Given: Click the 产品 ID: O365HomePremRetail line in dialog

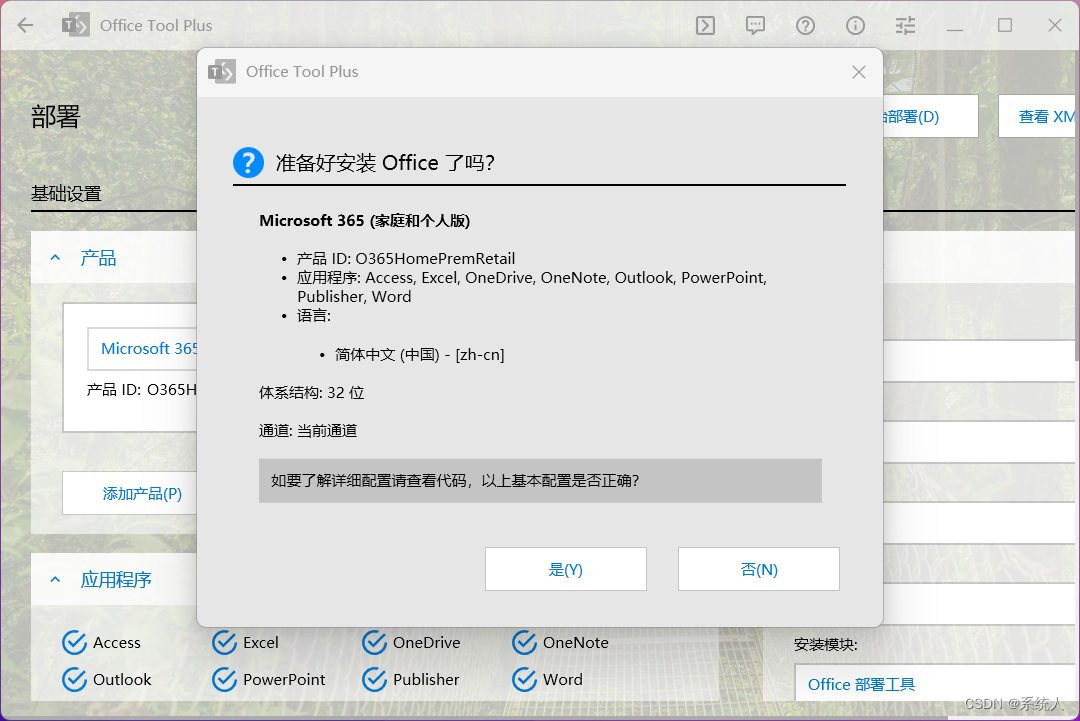Looking at the screenshot, I should click(x=406, y=258).
